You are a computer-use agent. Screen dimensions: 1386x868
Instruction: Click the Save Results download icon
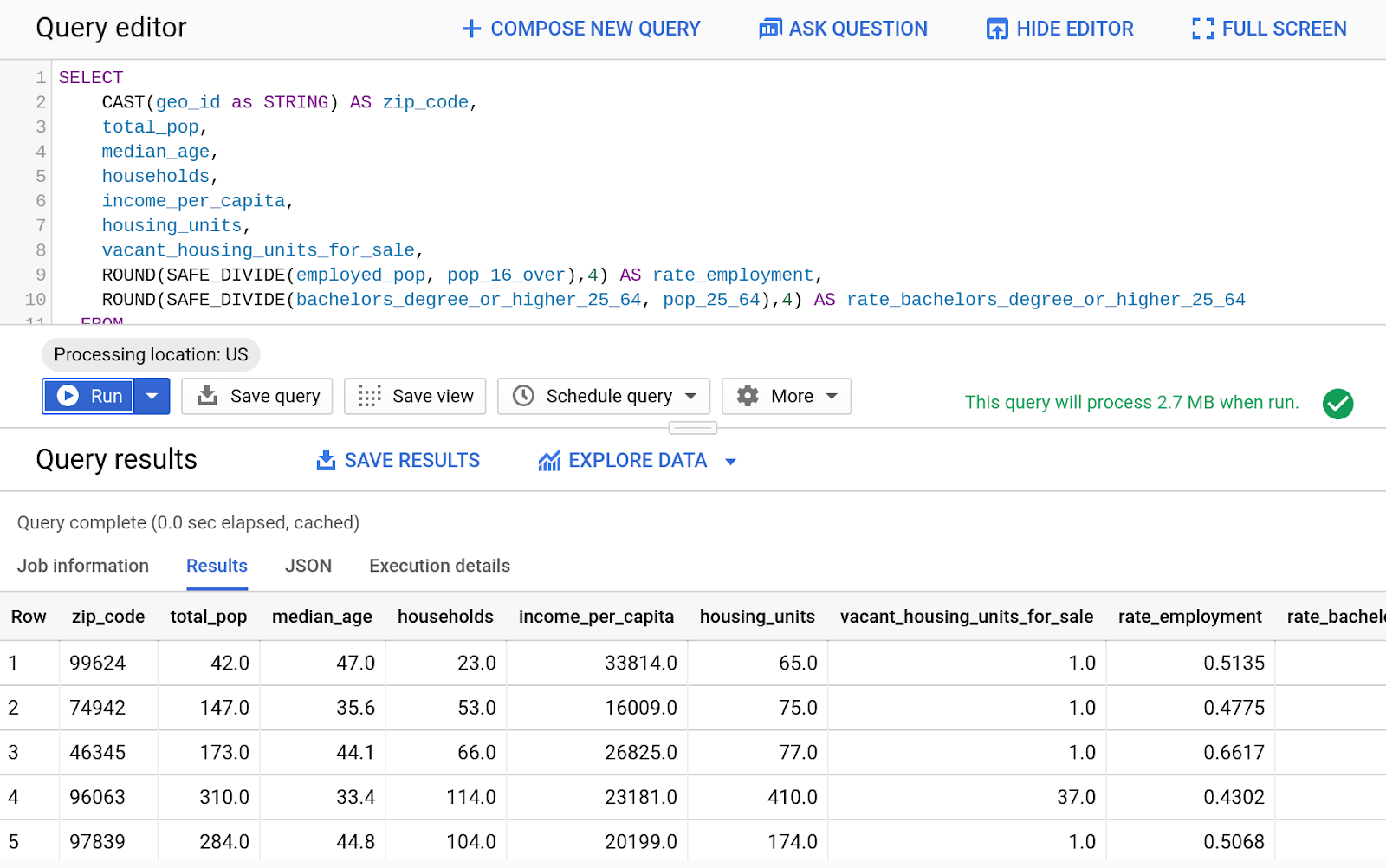tap(326, 460)
